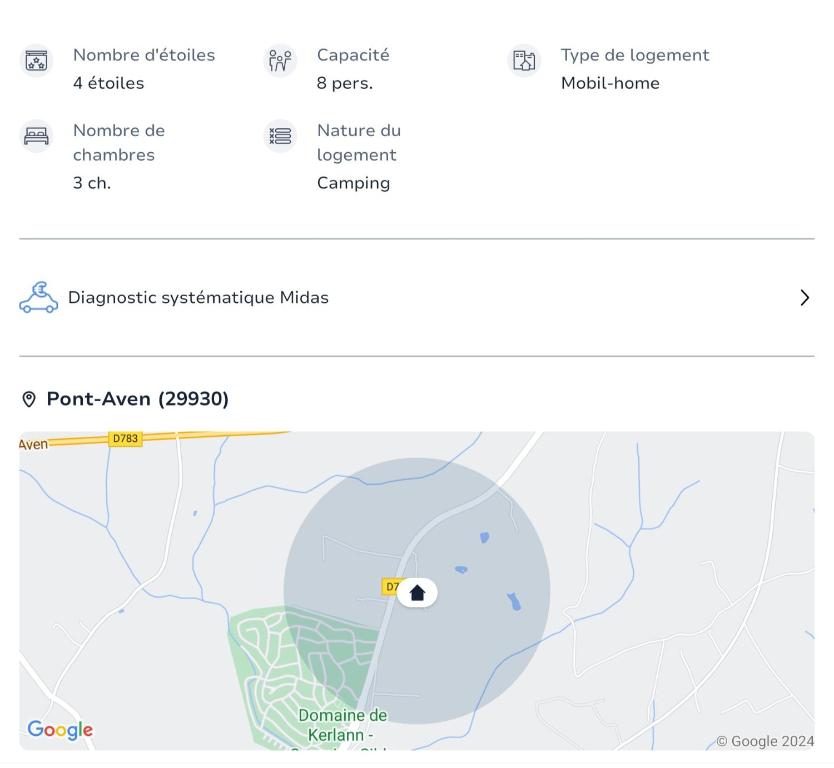This screenshot has height=768, width=834.
Task: Expand the Diagnostic systématique Midas chevron
Action: point(804,298)
